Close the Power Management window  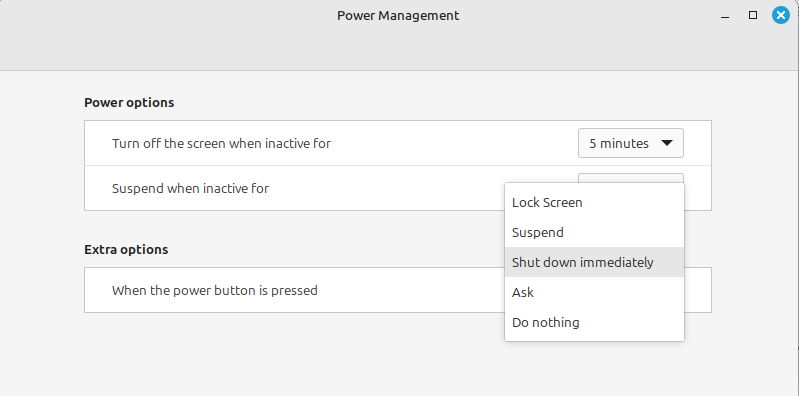781,15
